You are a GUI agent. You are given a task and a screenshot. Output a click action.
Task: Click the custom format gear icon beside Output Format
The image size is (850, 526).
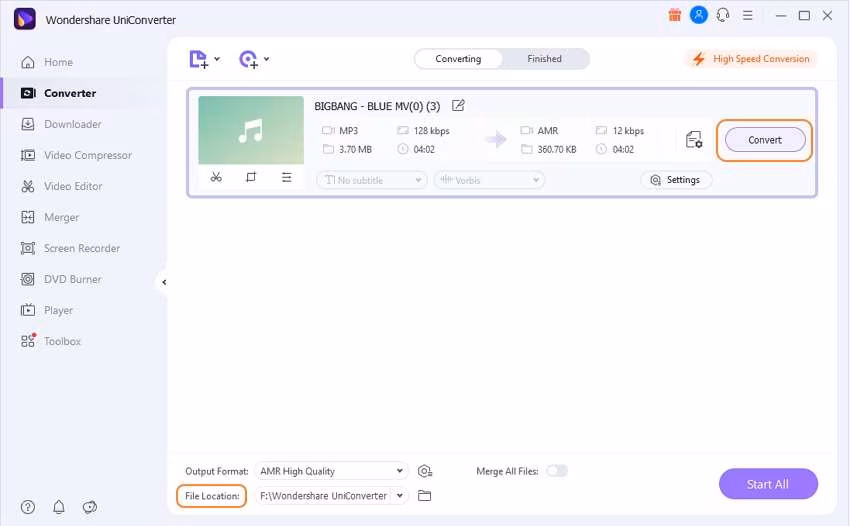click(x=424, y=471)
